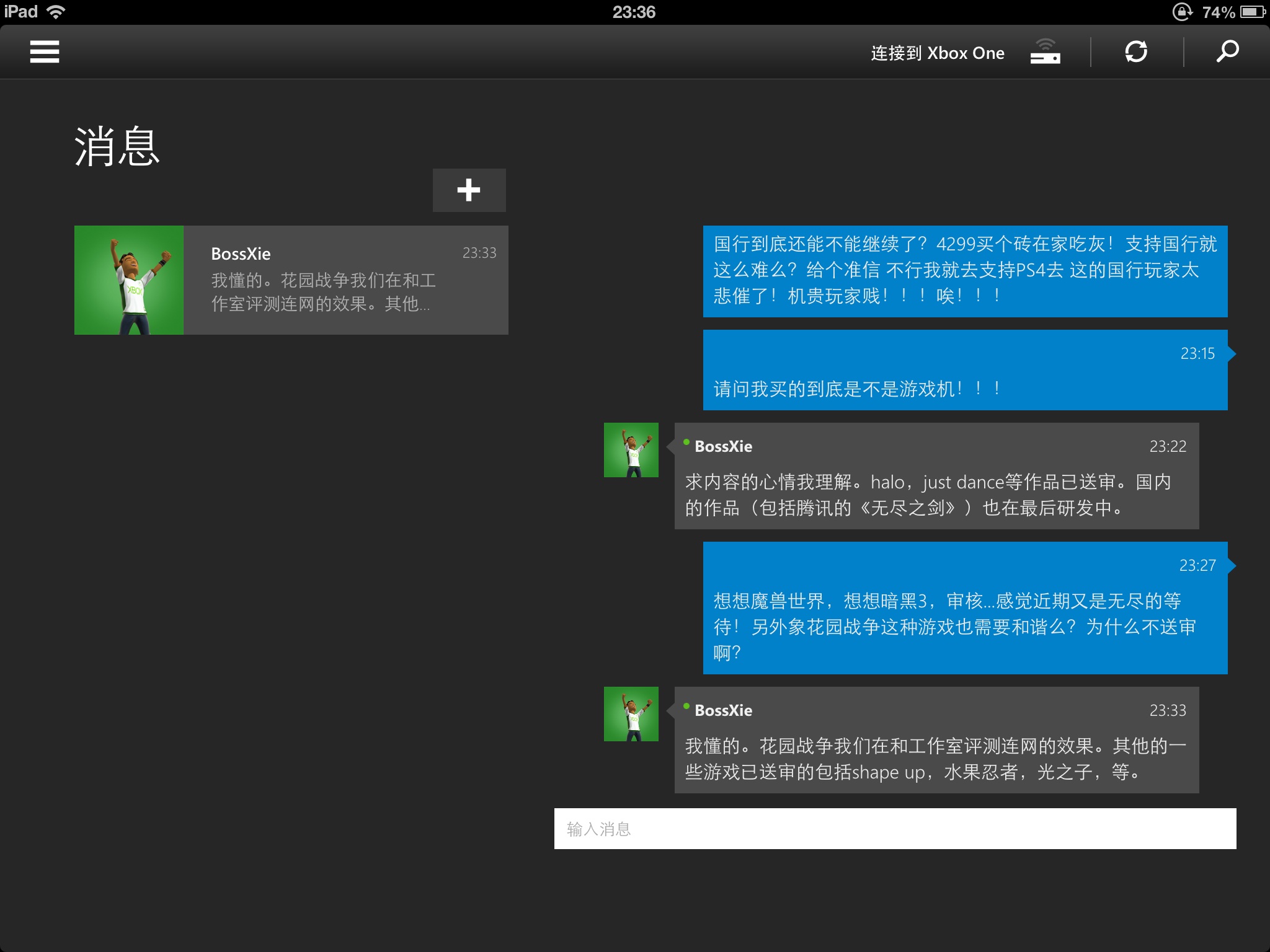
Task: Tap the green online status dot near BossXie
Action: [686, 444]
